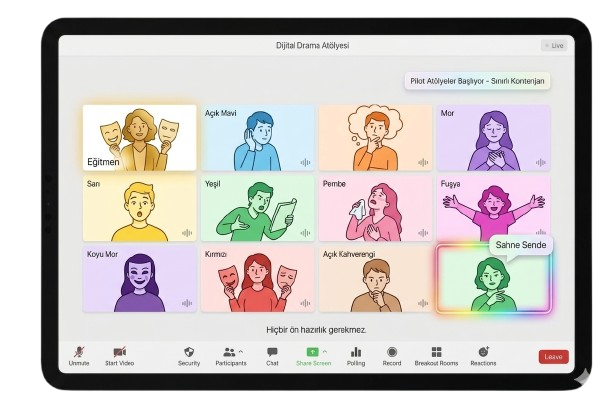Click the audio indicator on Mor tile
Screen dimensions: 613x407
(x=540, y=162)
